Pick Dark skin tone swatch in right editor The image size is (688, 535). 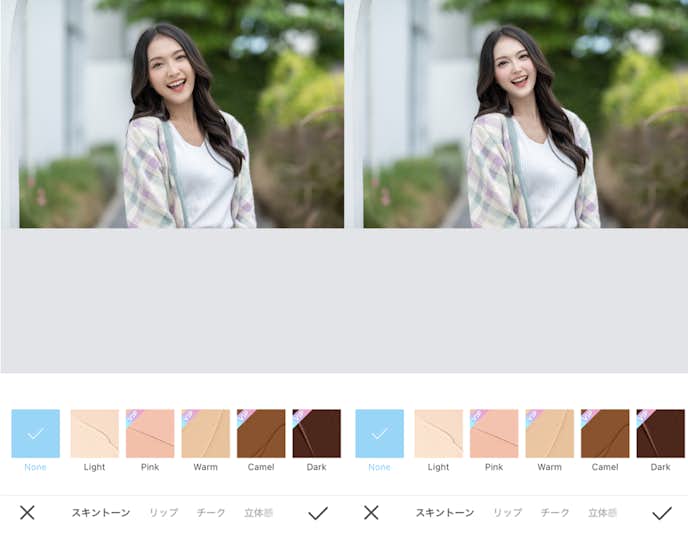(660, 434)
